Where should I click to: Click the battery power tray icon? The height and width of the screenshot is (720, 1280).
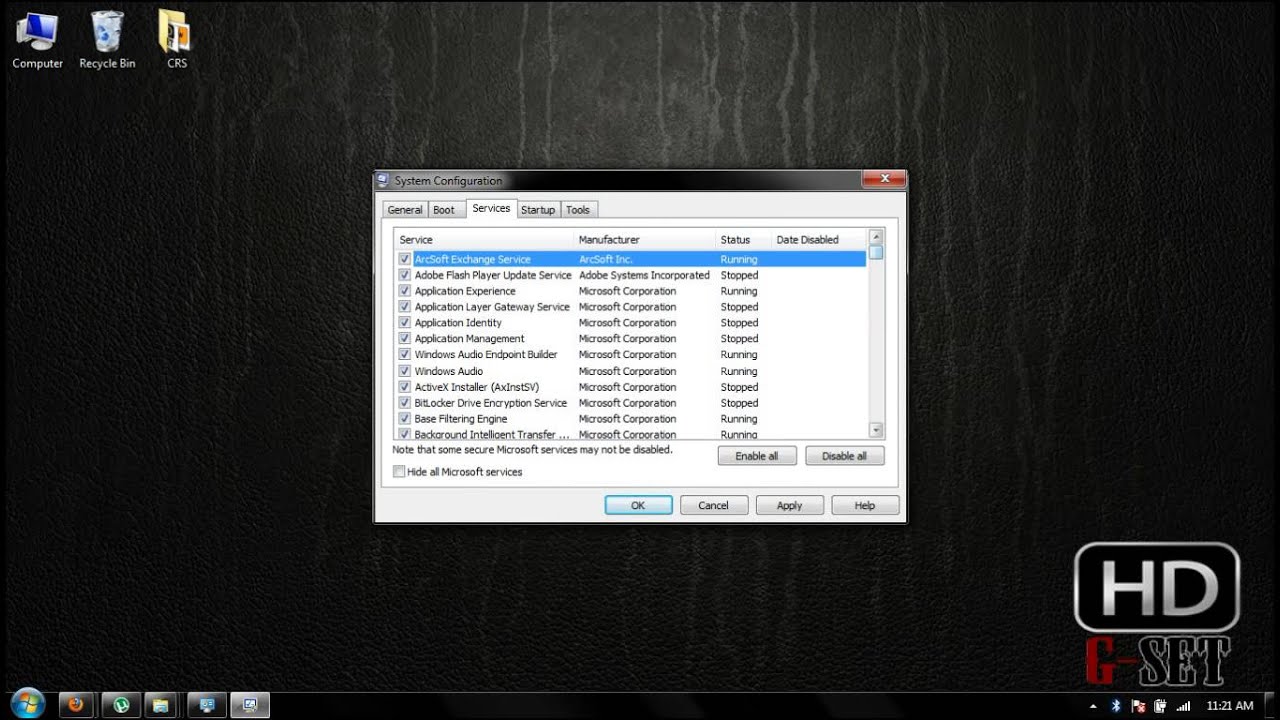1160,706
